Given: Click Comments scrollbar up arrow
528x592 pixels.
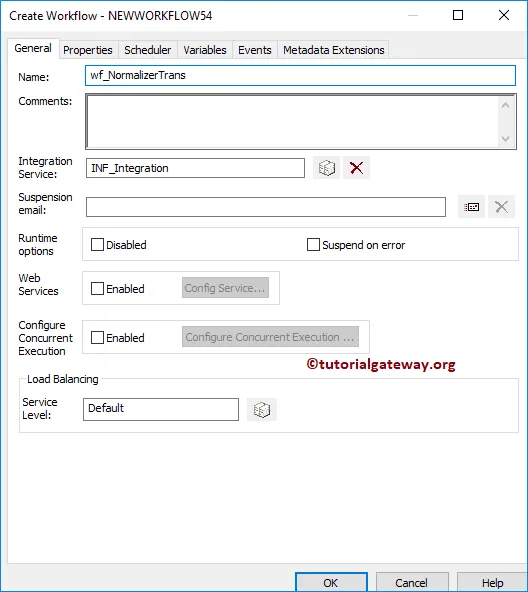Looking at the screenshot, I should click(506, 105).
